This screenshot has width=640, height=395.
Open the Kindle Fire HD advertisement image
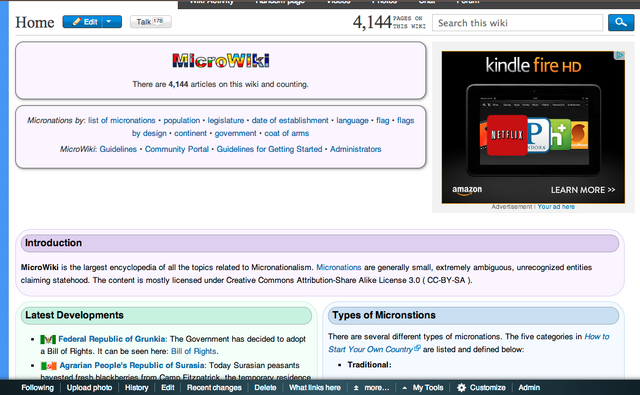pyautogui.click(x=533, y=127)
